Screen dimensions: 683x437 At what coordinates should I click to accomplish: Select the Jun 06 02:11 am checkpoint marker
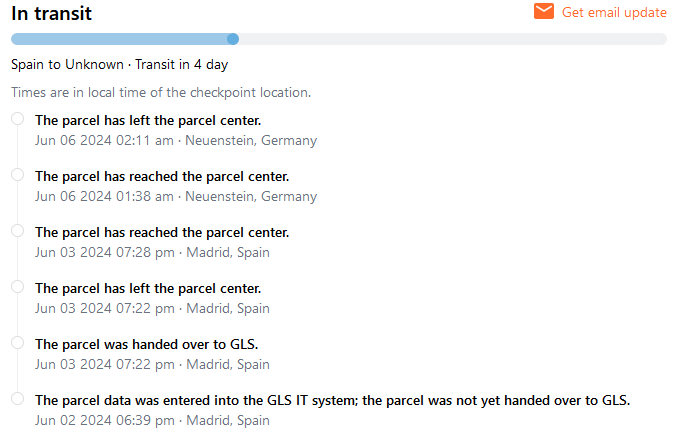[17, 119]
